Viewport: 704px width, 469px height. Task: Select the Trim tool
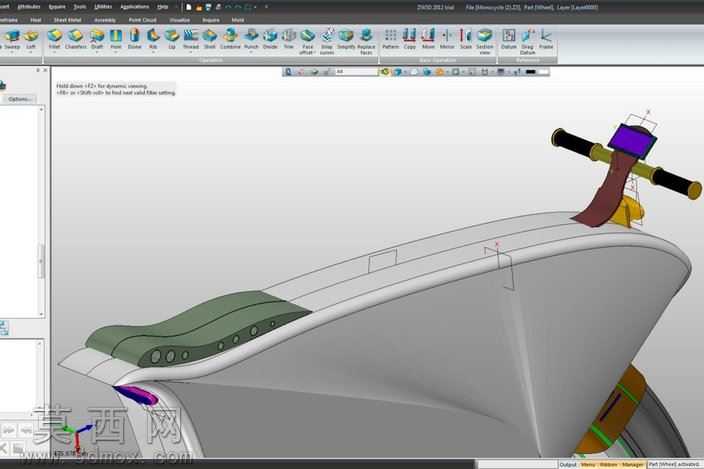(289, 39)
